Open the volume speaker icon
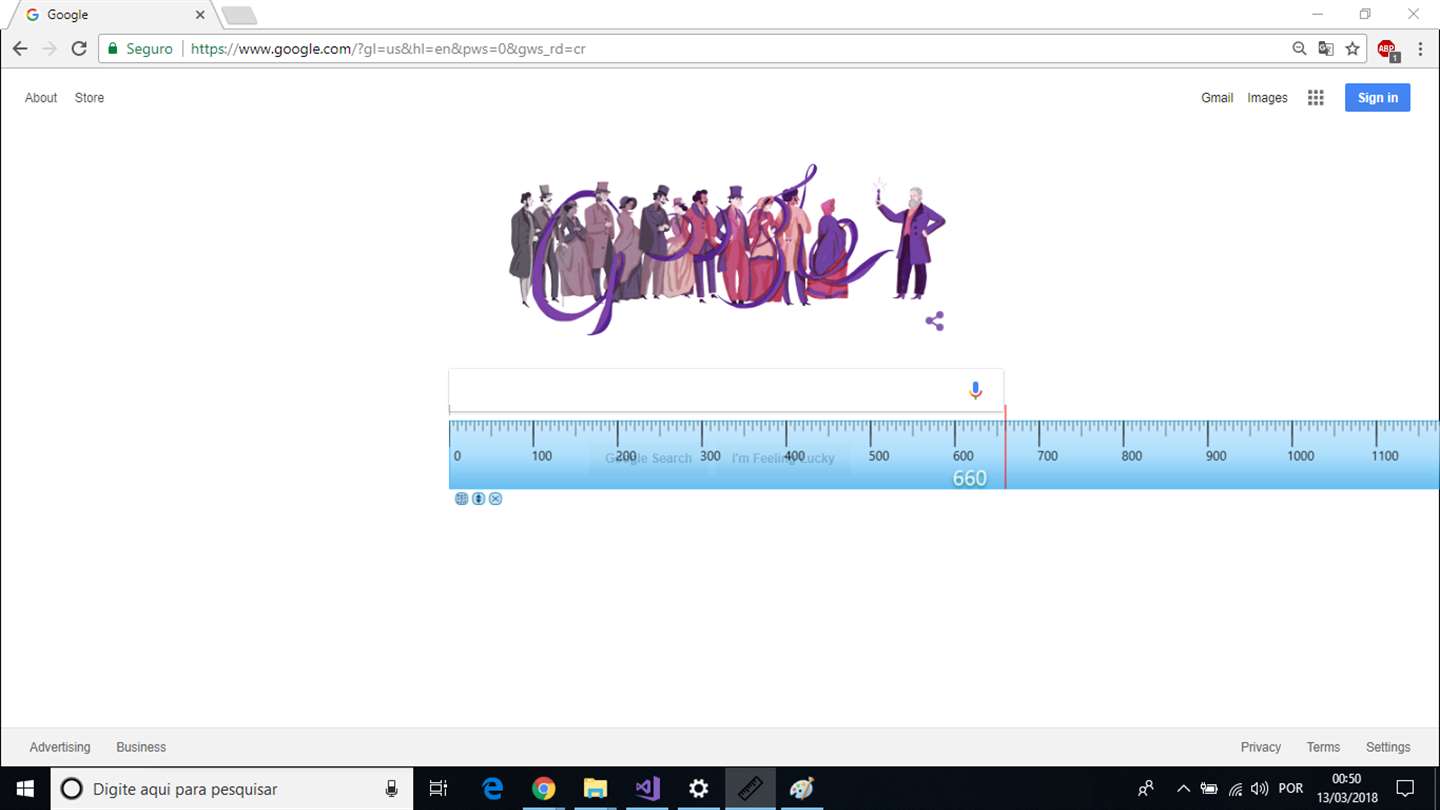 click(x=1260, y=789)
